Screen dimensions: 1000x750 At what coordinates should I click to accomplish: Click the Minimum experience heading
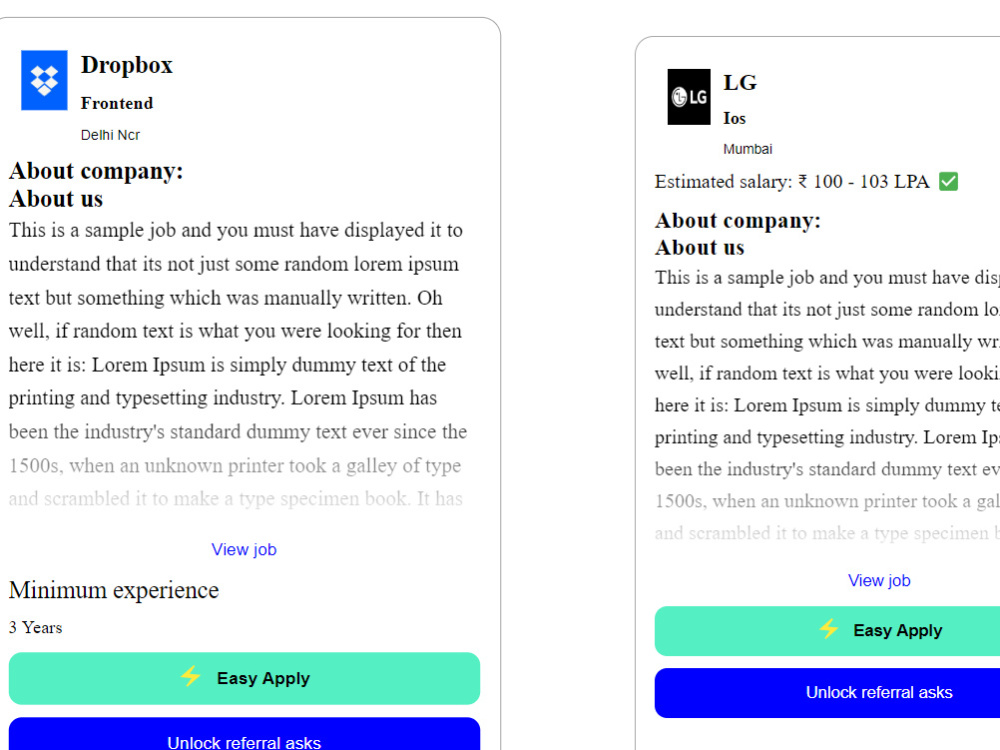click(114, 590)
